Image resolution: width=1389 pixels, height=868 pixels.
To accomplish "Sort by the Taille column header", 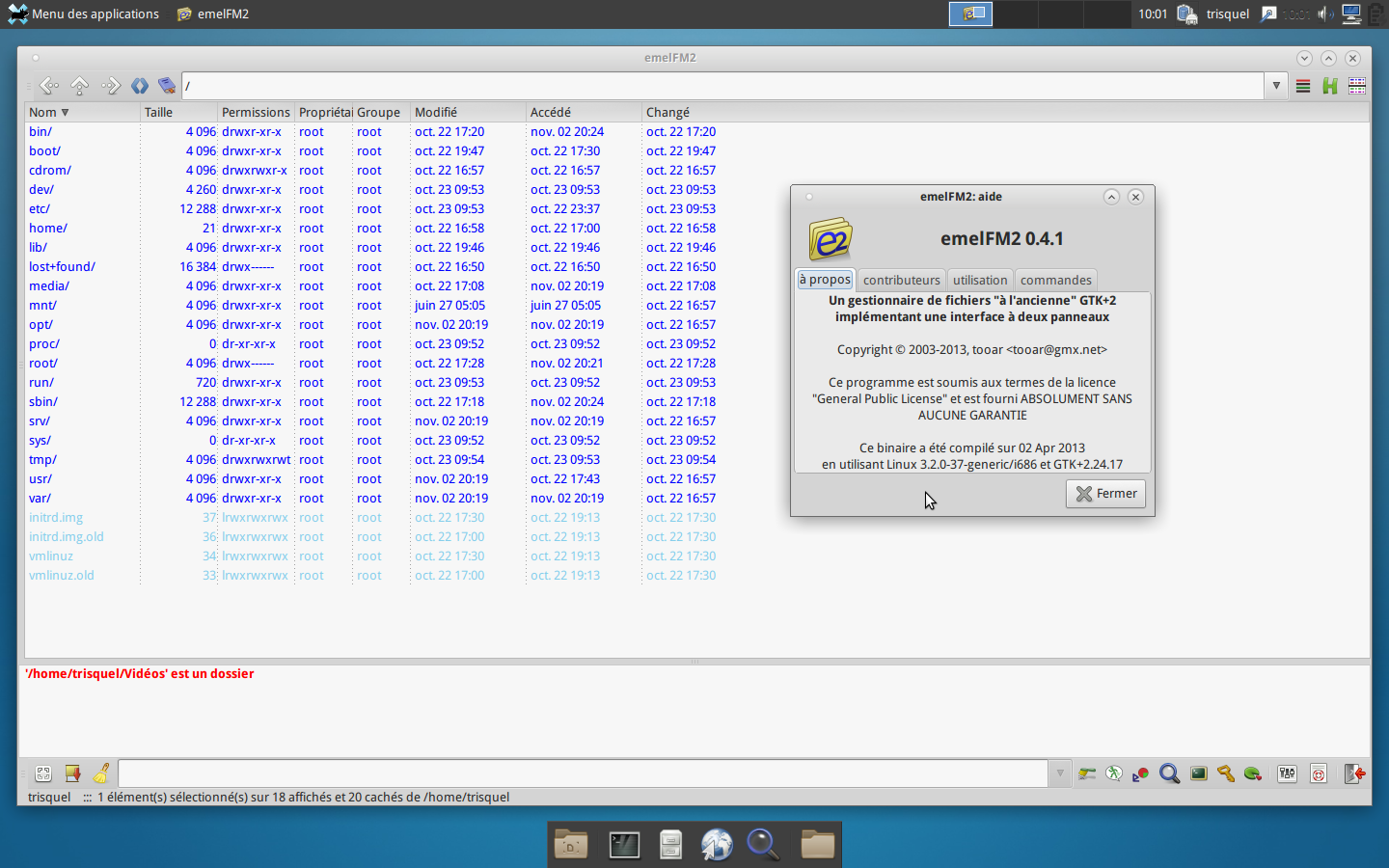I will (x=179, y=113).
